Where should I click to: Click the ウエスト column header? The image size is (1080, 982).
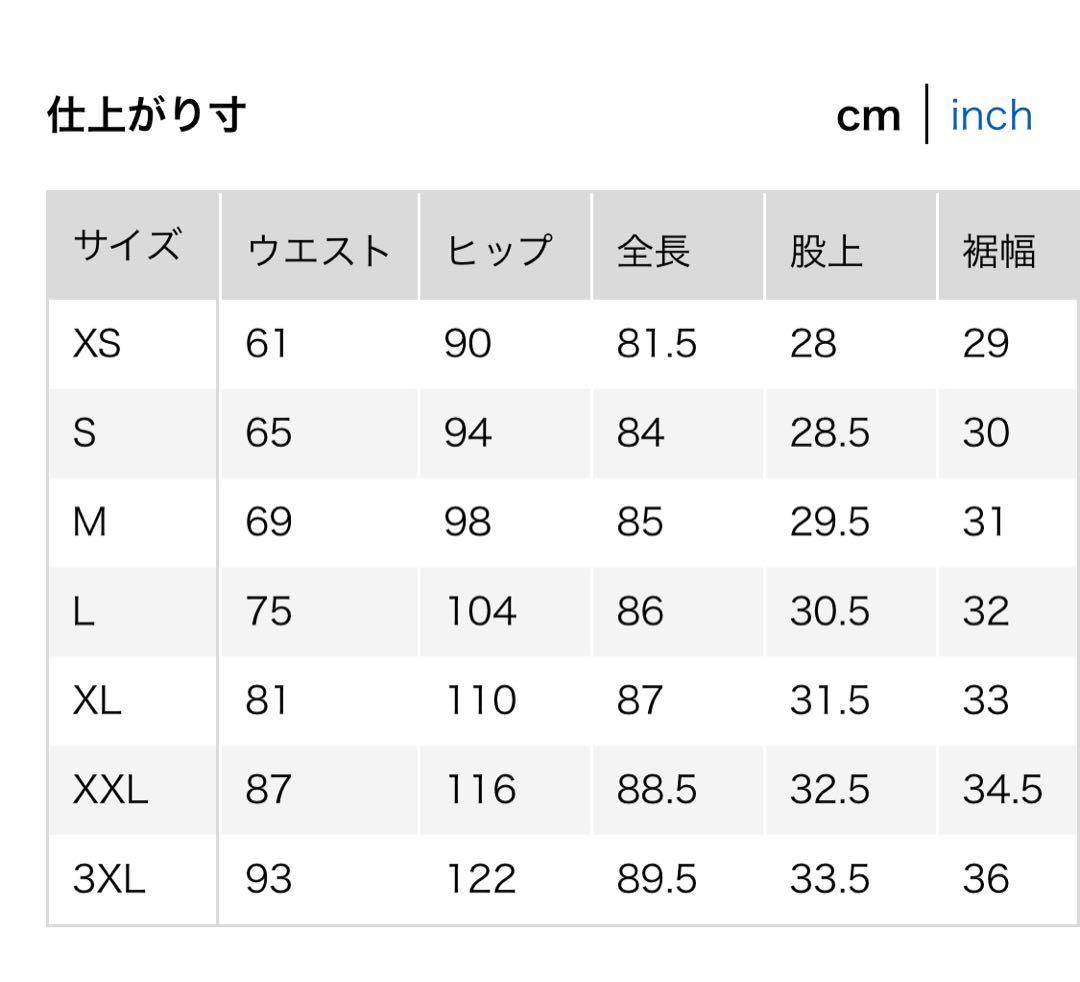[x=318, y=250]
